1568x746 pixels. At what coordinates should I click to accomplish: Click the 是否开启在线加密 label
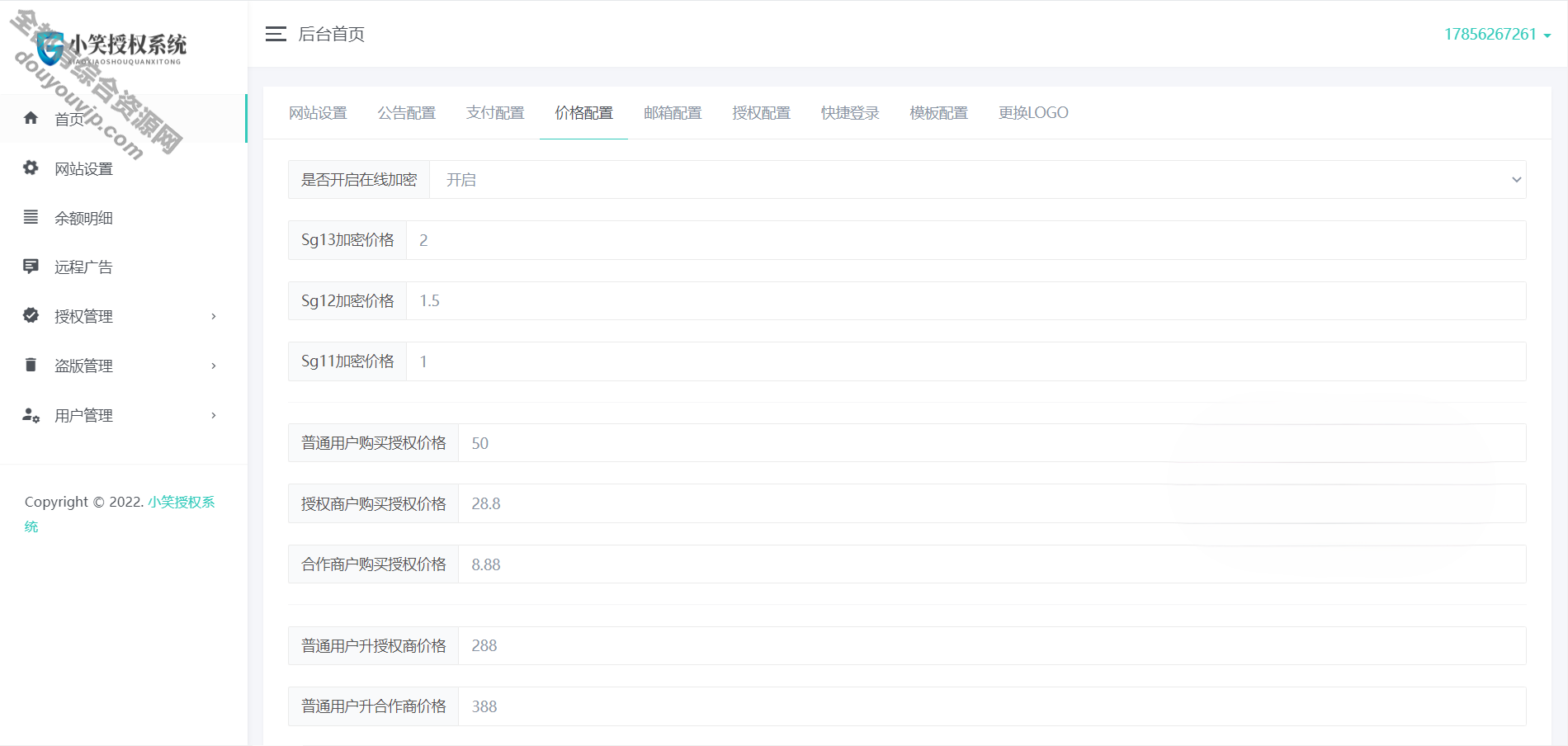click(359, 180)
